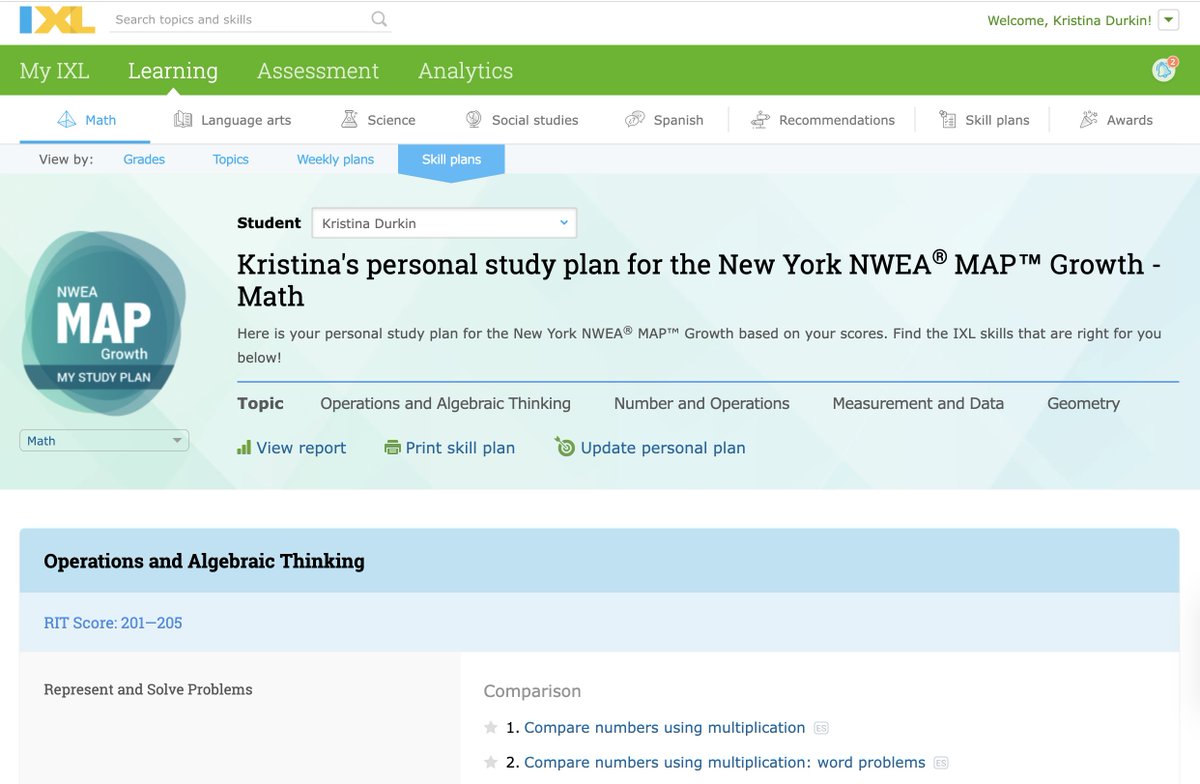The image size is (1200, 784).
Task: Click the search topics and skills field
Action: pyautogui.click(x=240, y=19)
